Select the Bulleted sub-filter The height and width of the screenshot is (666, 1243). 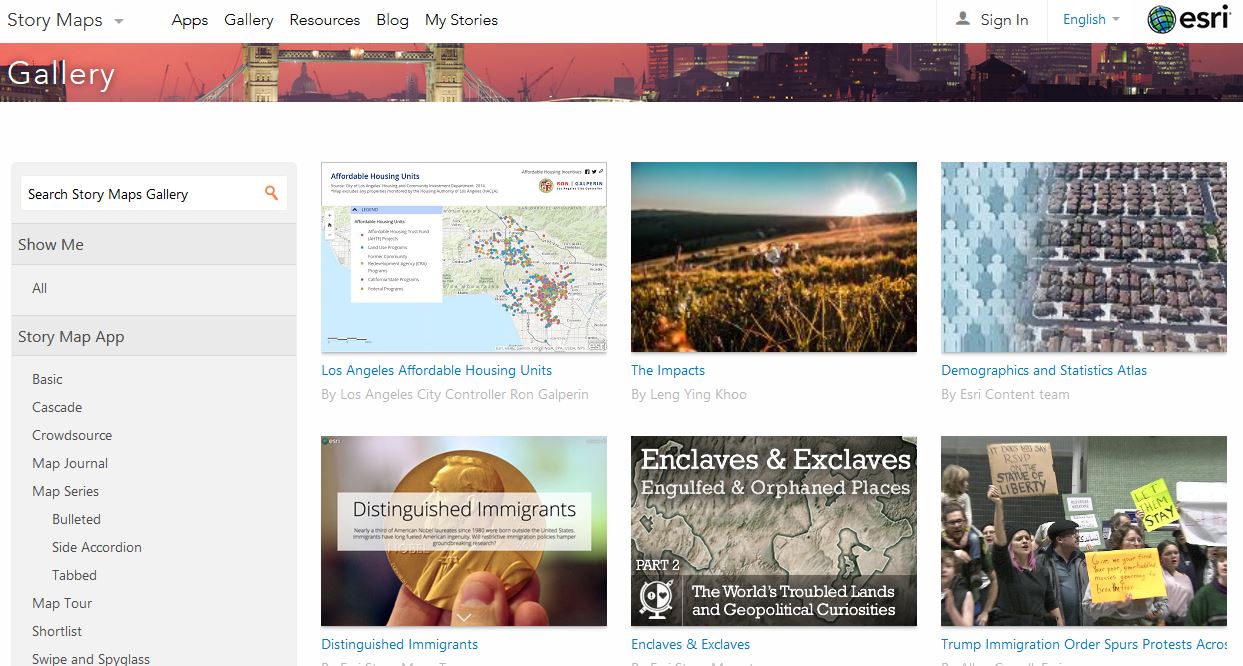tap(76, 519)
